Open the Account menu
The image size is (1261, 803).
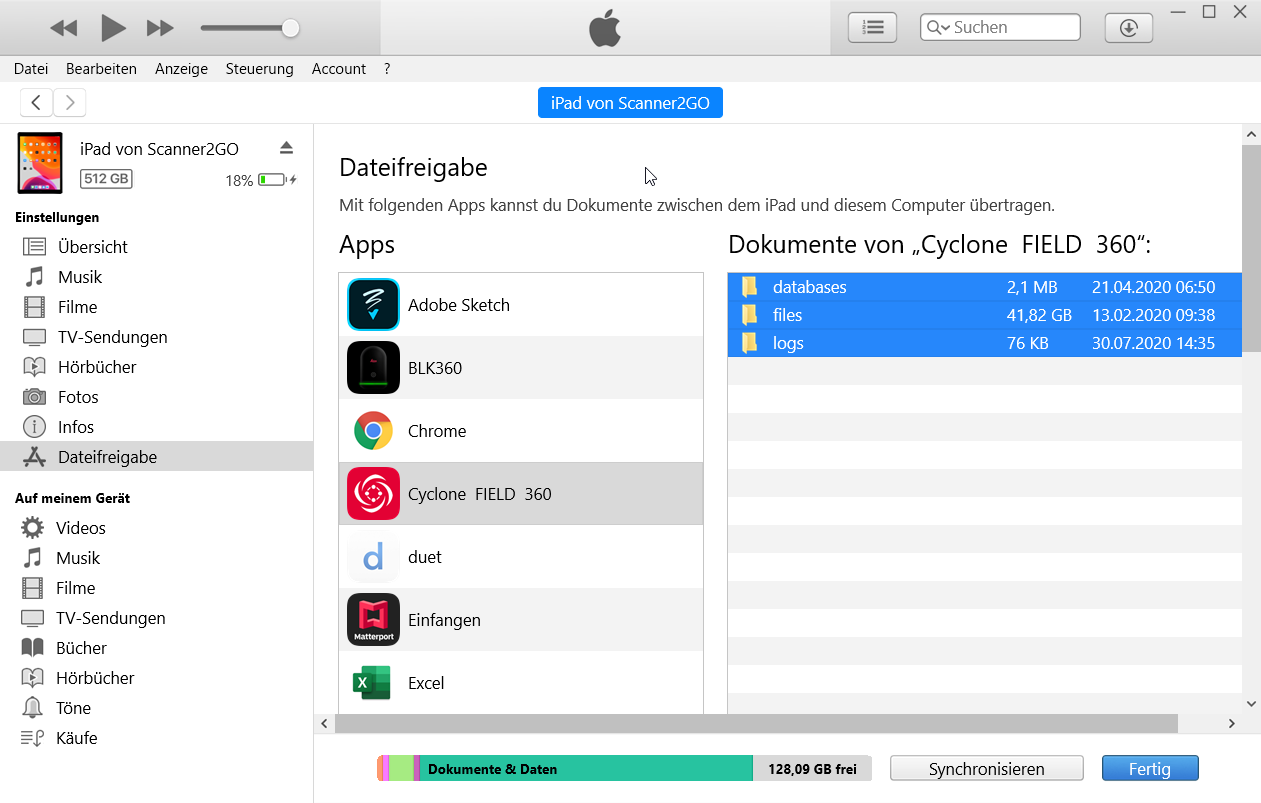(x=339, y=69)
